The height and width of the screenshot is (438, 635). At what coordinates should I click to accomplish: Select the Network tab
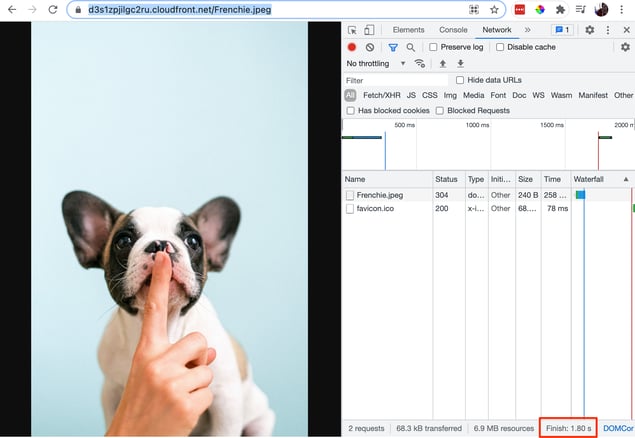pyautogui.click(x=497, y=30)
